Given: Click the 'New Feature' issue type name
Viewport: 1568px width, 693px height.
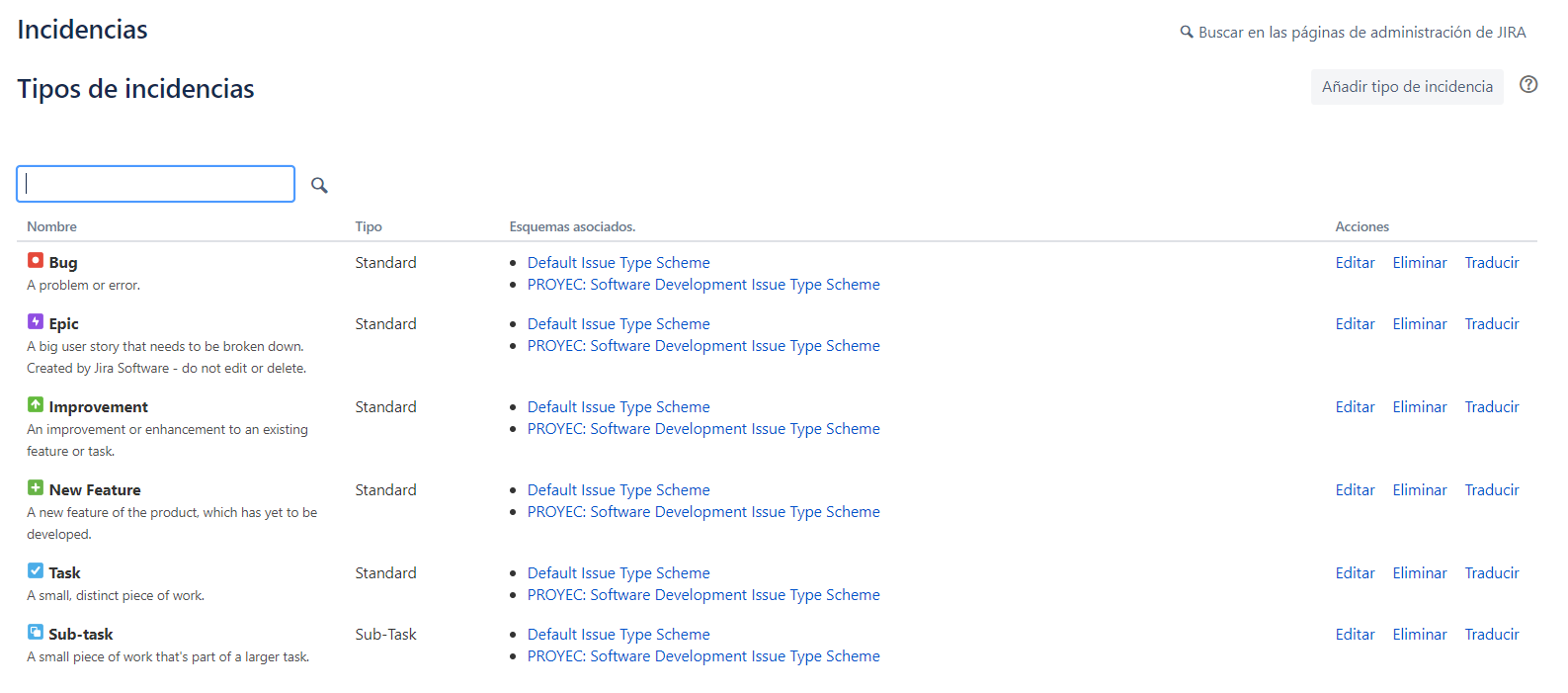Looking at the screenshot, I should click(95, 490).
